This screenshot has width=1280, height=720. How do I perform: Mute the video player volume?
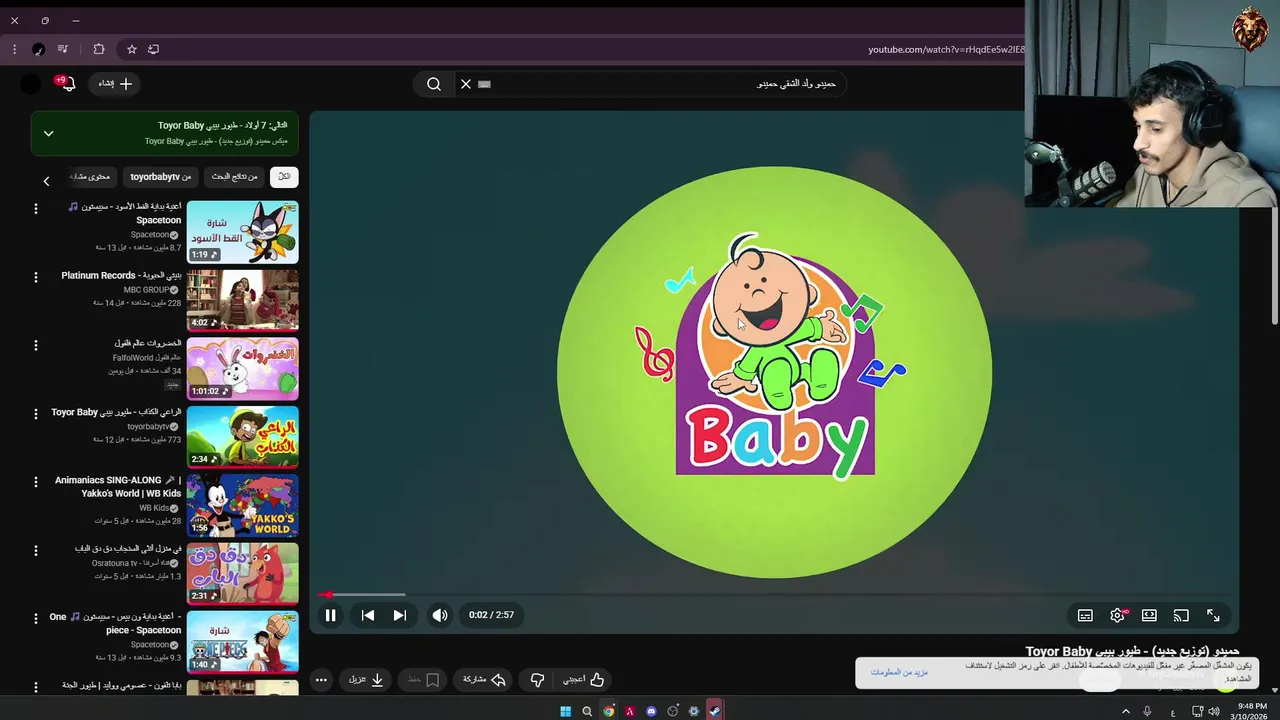[439, 615]
